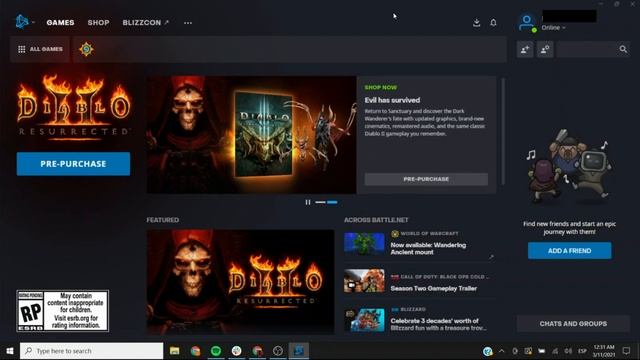
Task: Open OBS Studio from the taskbar
Action: pyautogui.click(x=278, y=351)
